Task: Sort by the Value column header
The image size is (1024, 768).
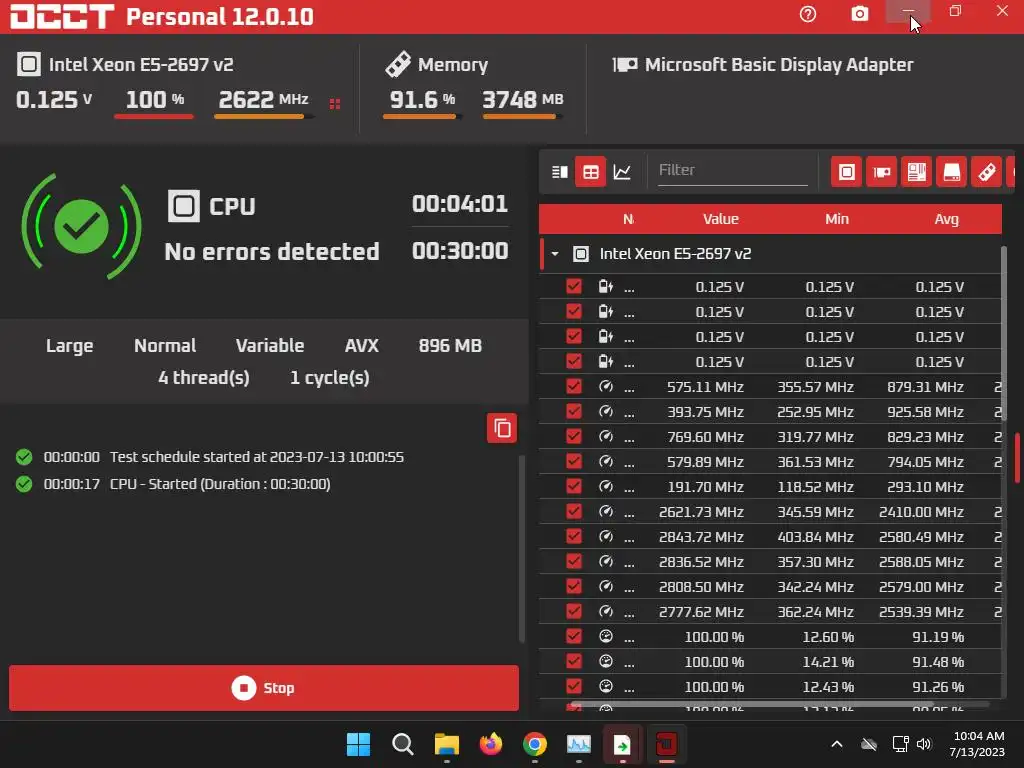Action: tap(720, 219)
